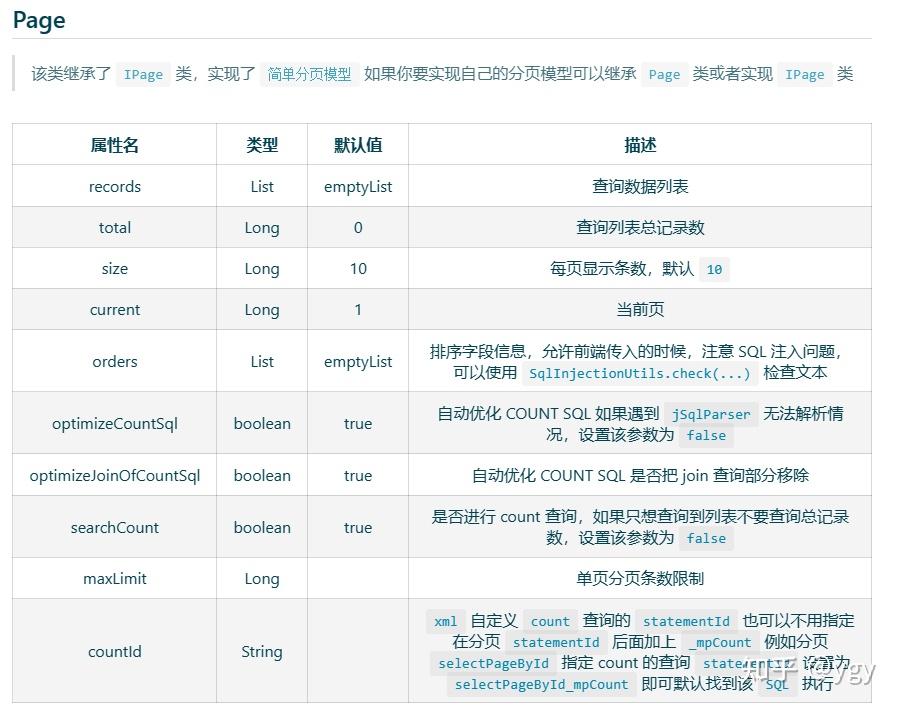Click the Page code tag after 可以继承
899x710 pixels.
[x=663, y=74]
